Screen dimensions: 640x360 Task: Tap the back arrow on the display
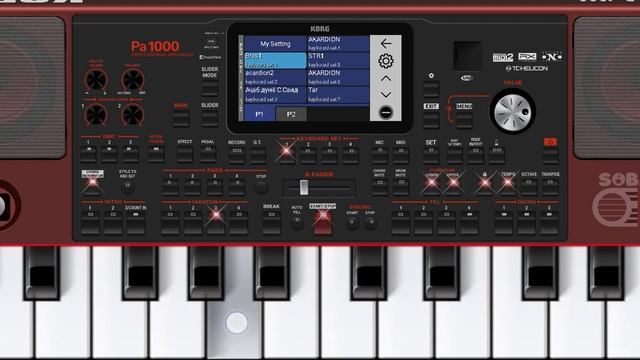click(x=386, y=44)
